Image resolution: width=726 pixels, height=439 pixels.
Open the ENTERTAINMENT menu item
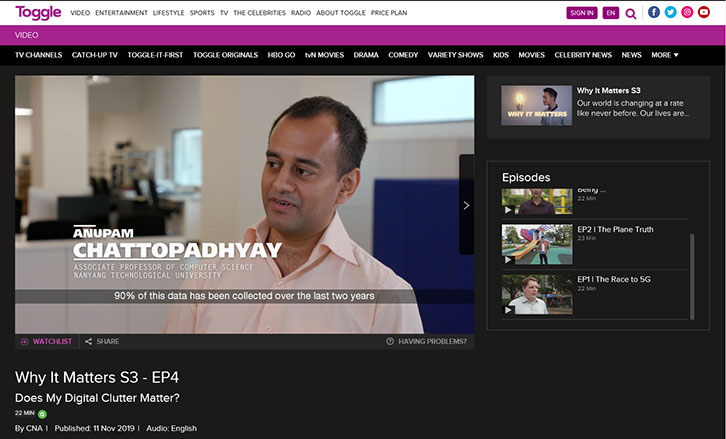click(x=121, y=13)
